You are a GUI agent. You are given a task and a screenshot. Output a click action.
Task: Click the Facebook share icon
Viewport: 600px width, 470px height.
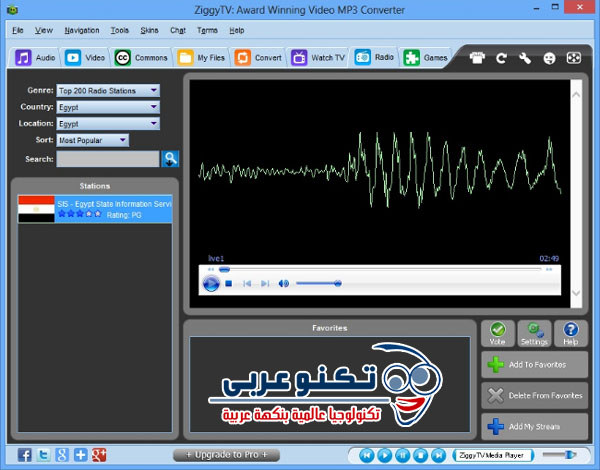click(x=24, y=455)
